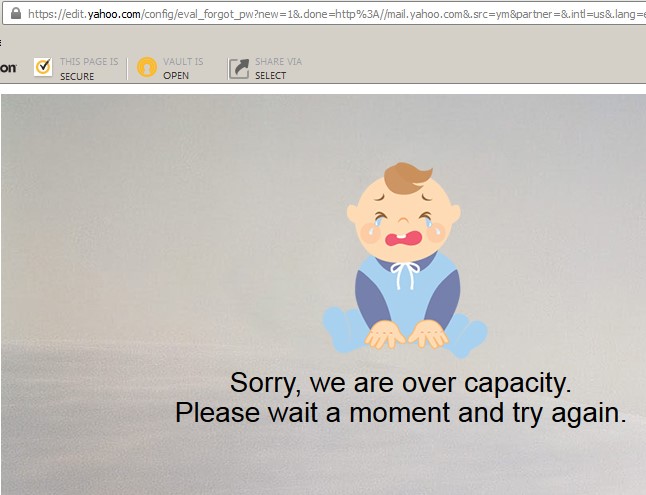Click the baby's blue outfit with bow
The width and height of the screenshot is (646, 495).
[x=407, y=295]
